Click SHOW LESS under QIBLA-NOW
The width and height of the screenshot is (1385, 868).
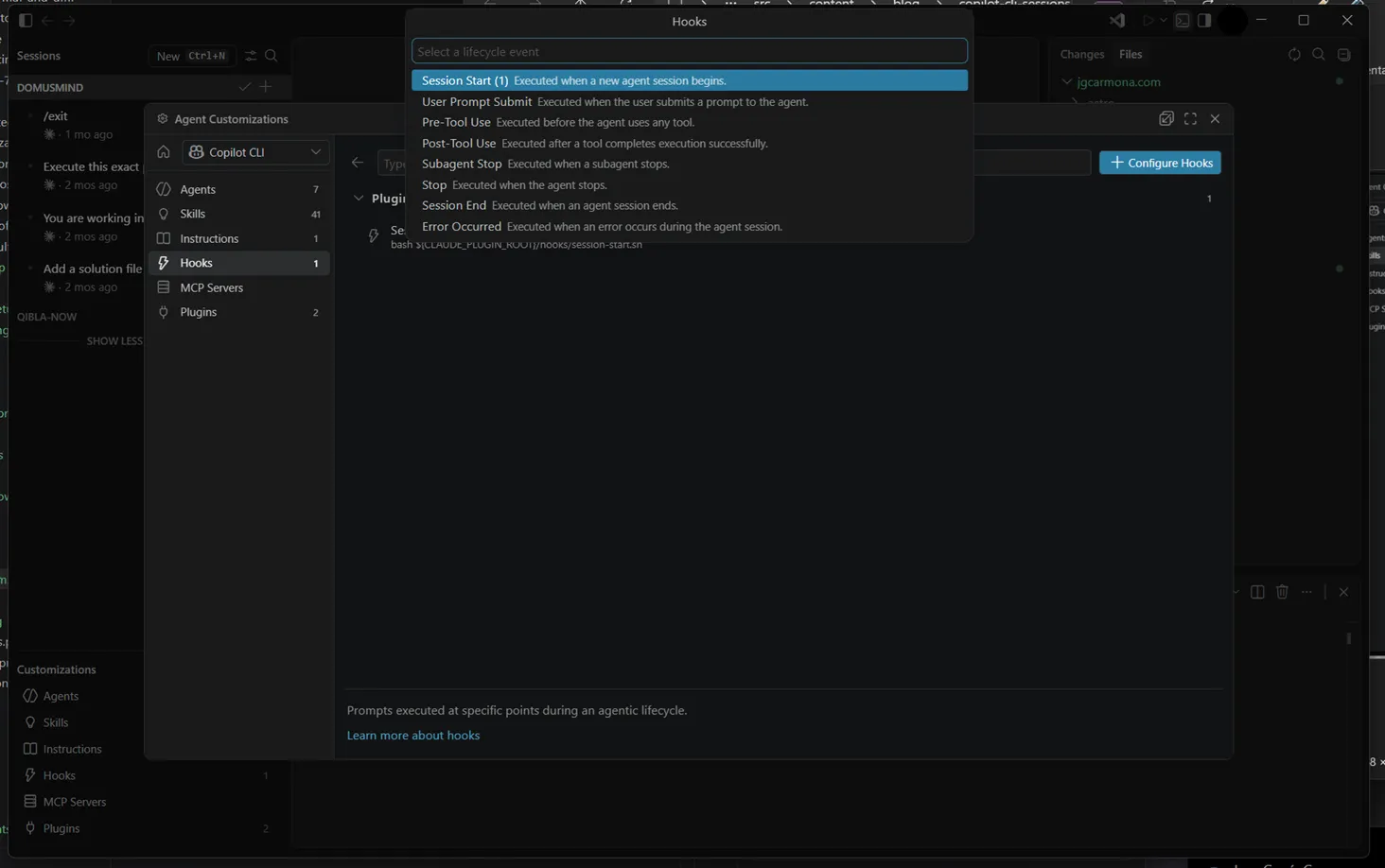114,341
